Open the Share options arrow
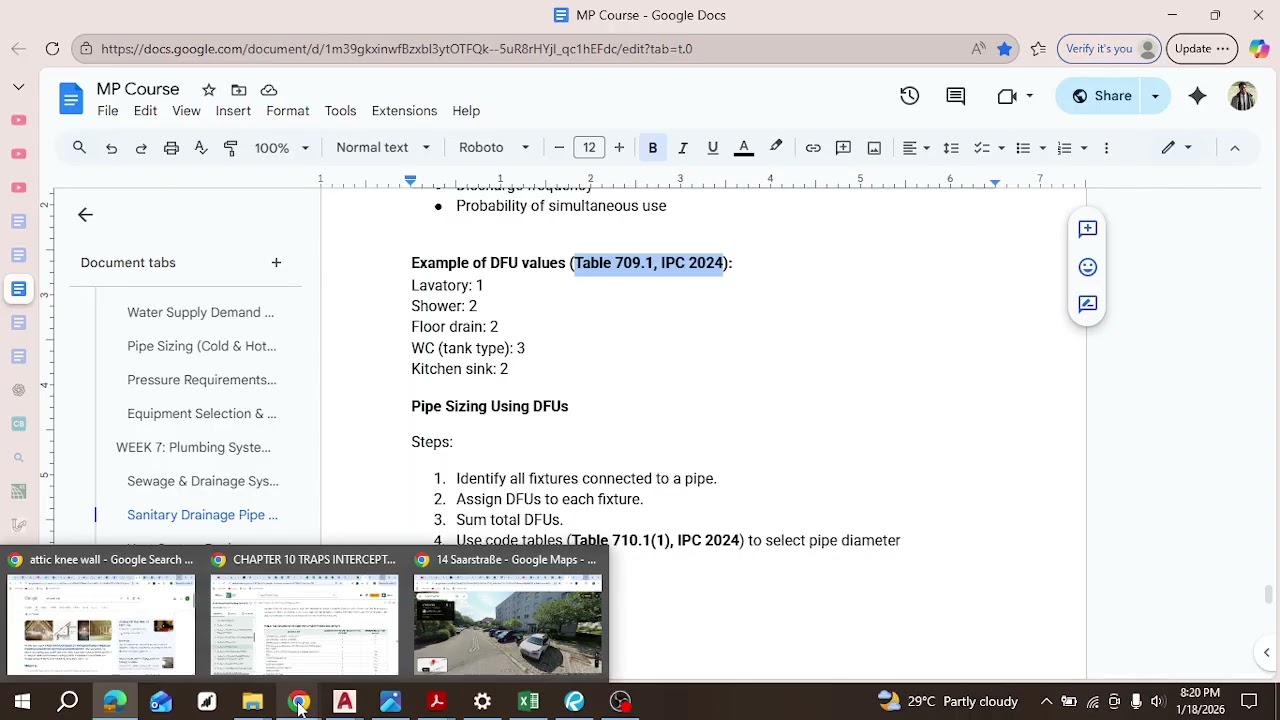Viewport: 1280px width, 720px height. coord(1155,96)
